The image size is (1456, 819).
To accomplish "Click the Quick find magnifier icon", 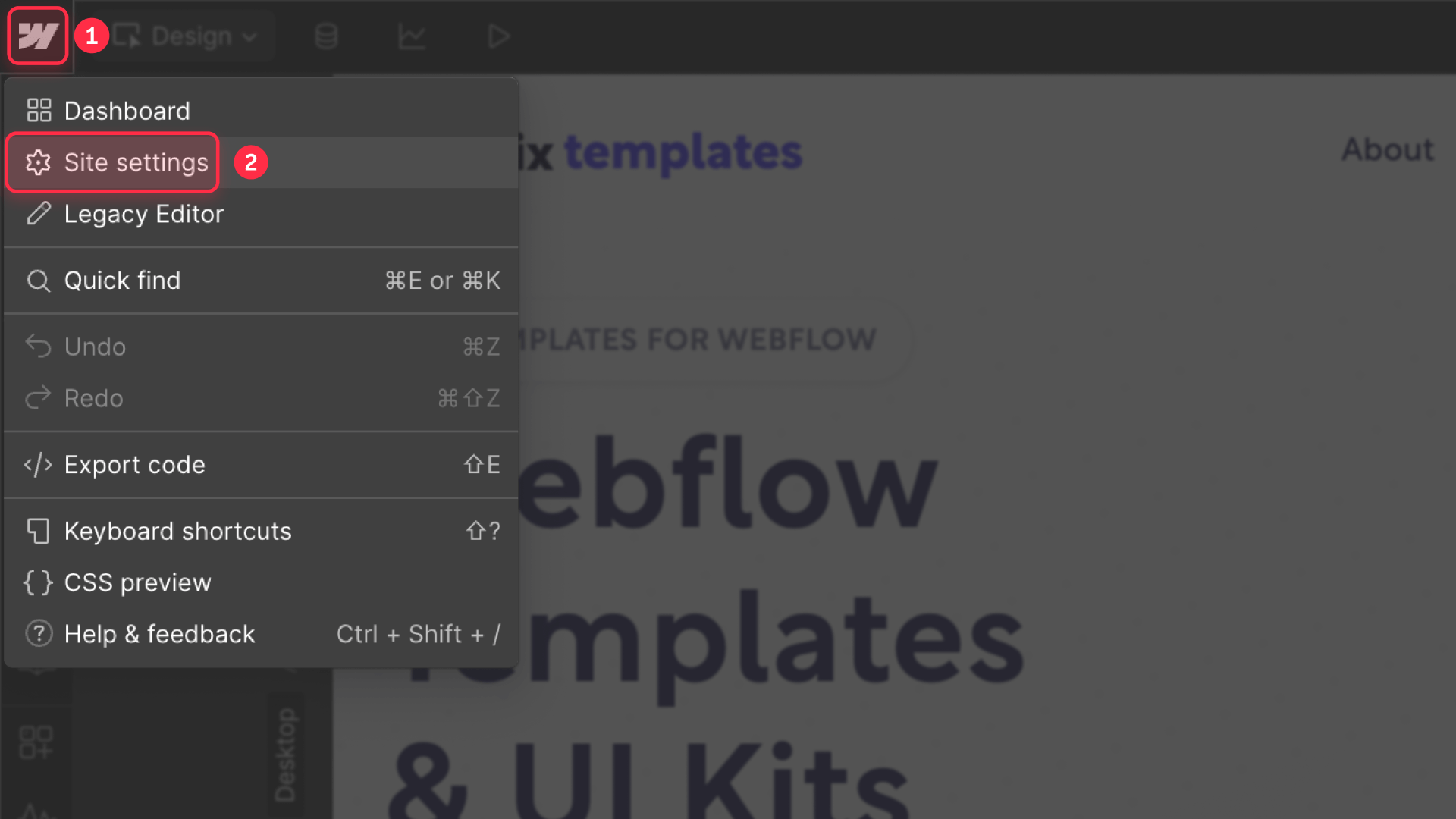I will pyautogui.click(x=39, y=280).
